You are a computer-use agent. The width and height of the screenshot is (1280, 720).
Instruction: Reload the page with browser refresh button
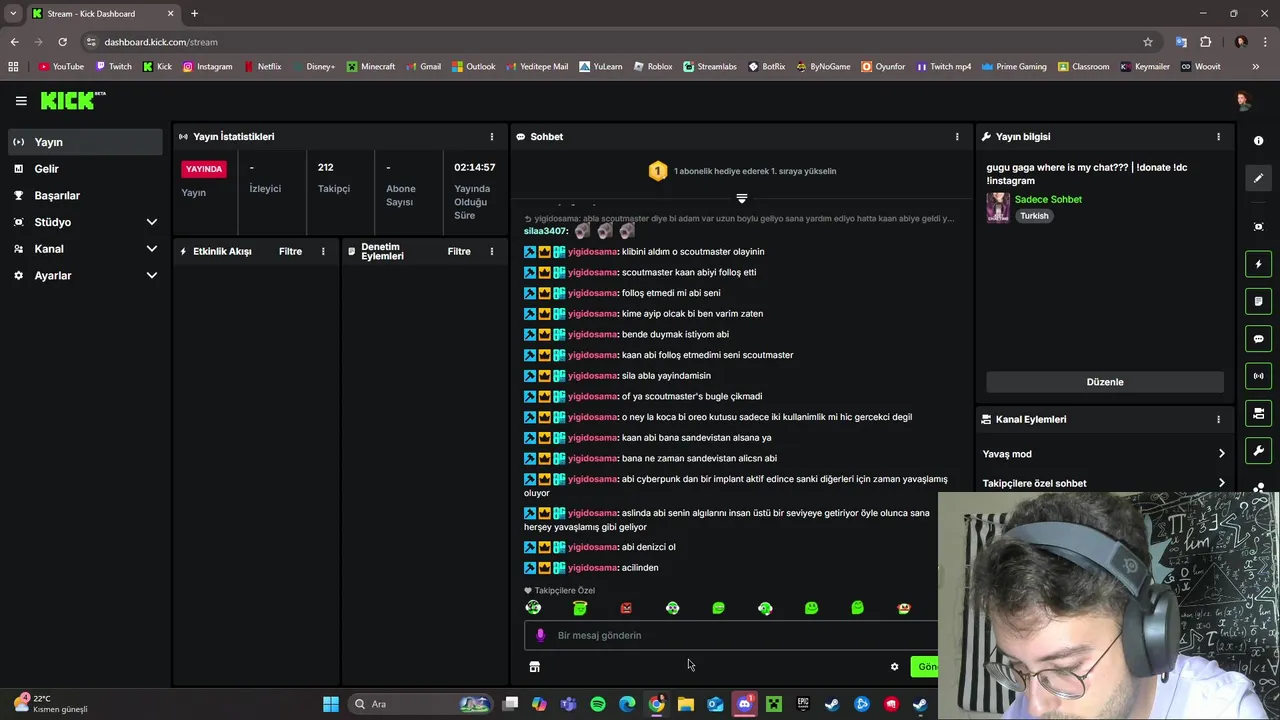click(x=62, y=42)
